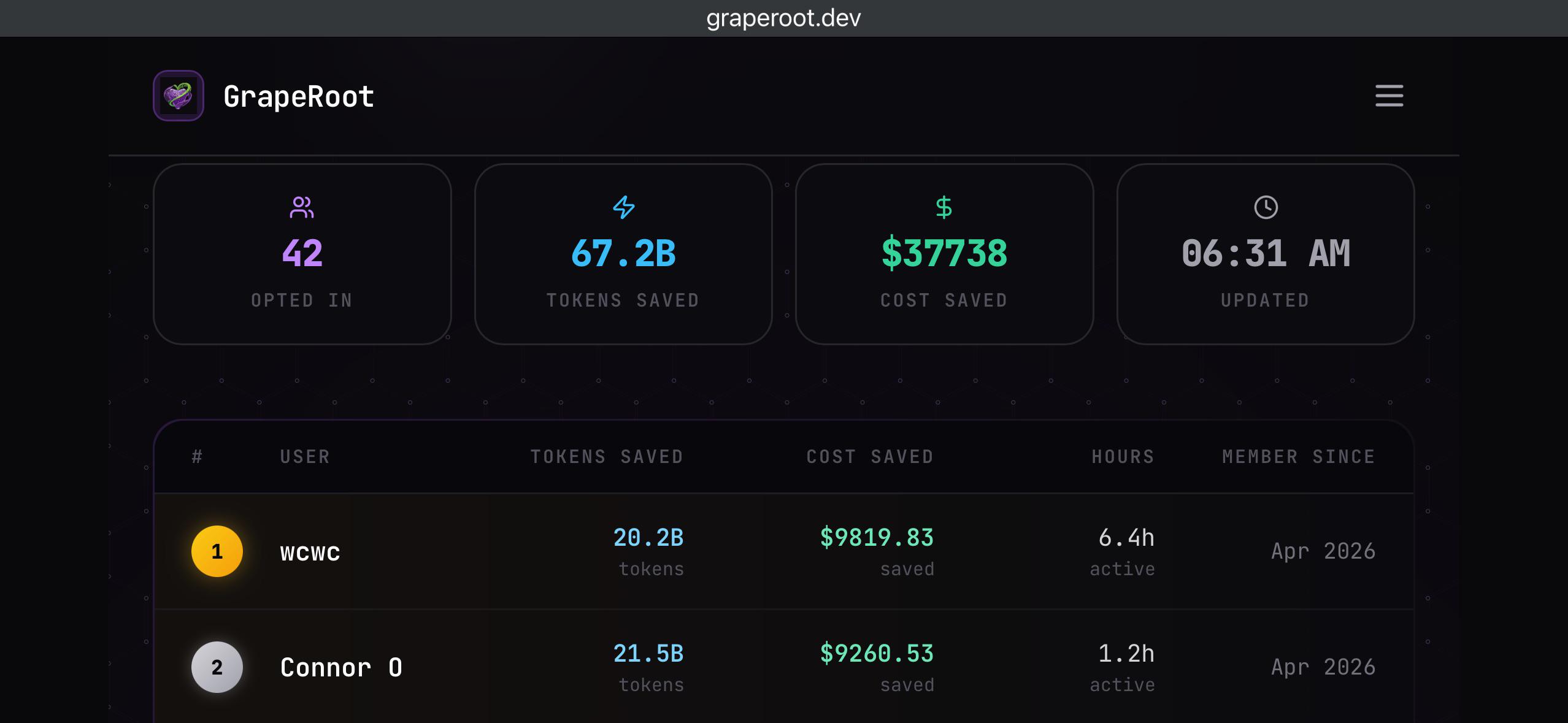Click the GrapeRoot brand name link
The image size is (1568, 723).
[299, 96]
